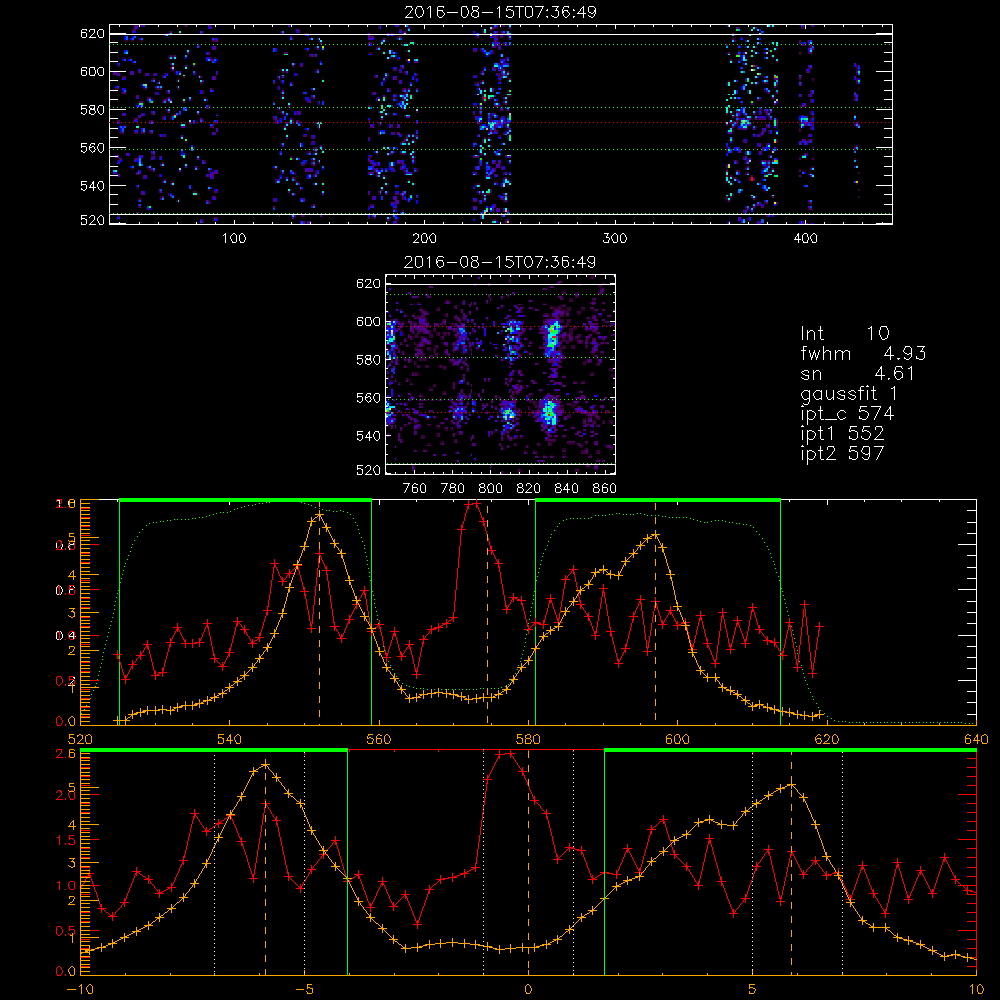This screenshot has width=1000, height=1000.
Task: Click y-axis label 600 on top spectrogram
Action: 92,71
